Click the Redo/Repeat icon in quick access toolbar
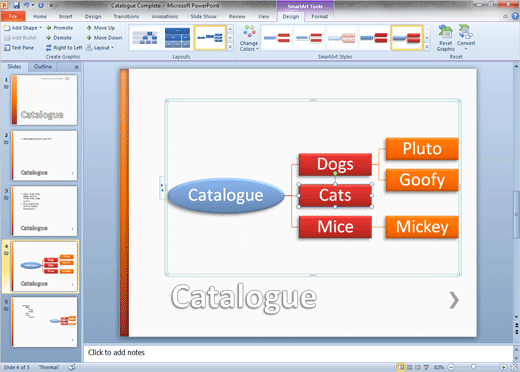Image resolution: width=520 pixels, height=372 pixels. [41, 5]
